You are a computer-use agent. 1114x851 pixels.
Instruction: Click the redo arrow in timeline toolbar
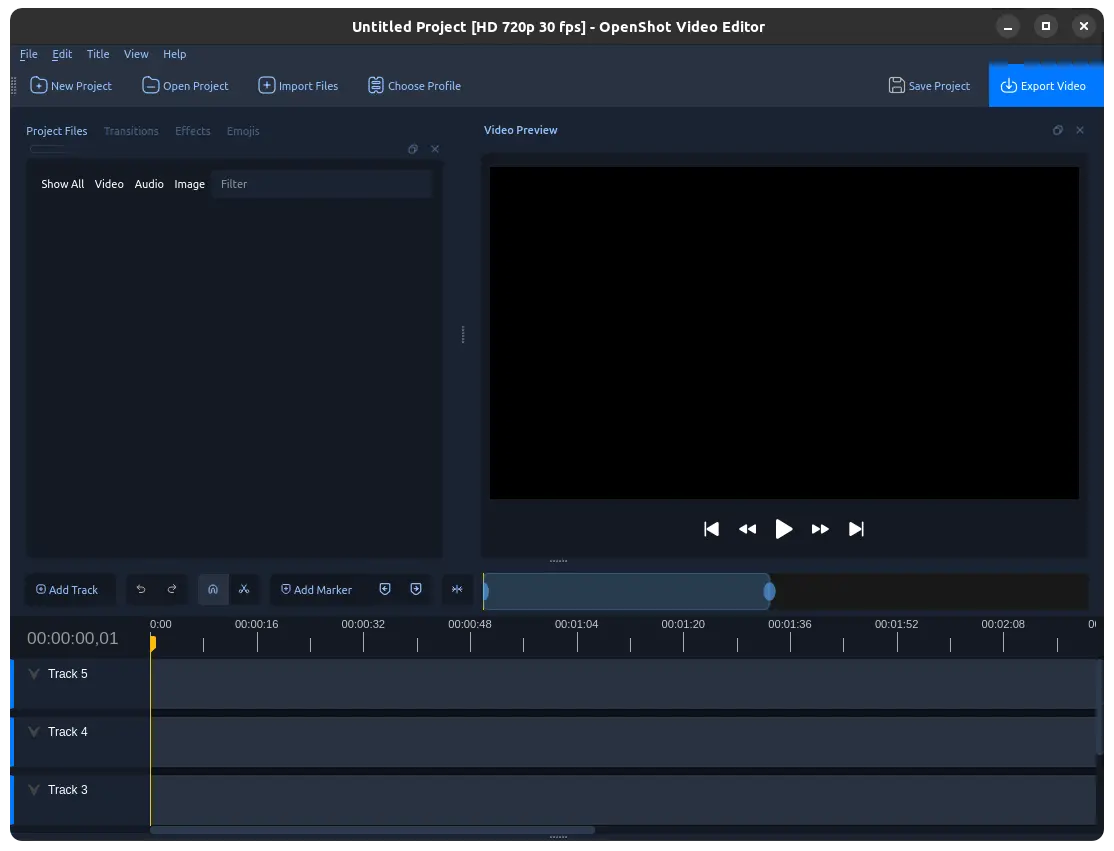(x=172, y=590)
